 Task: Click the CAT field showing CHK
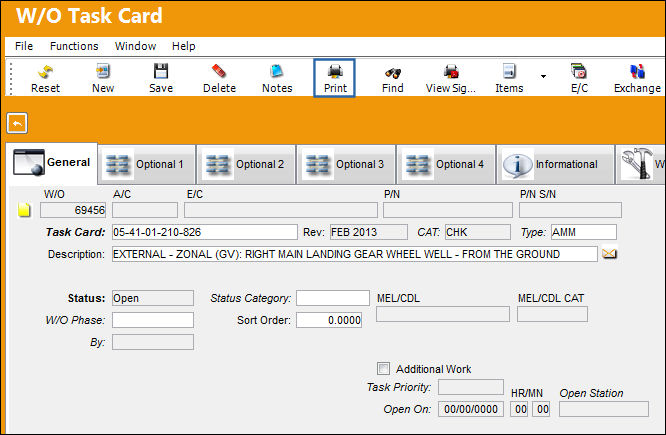[x=477, y=232]
